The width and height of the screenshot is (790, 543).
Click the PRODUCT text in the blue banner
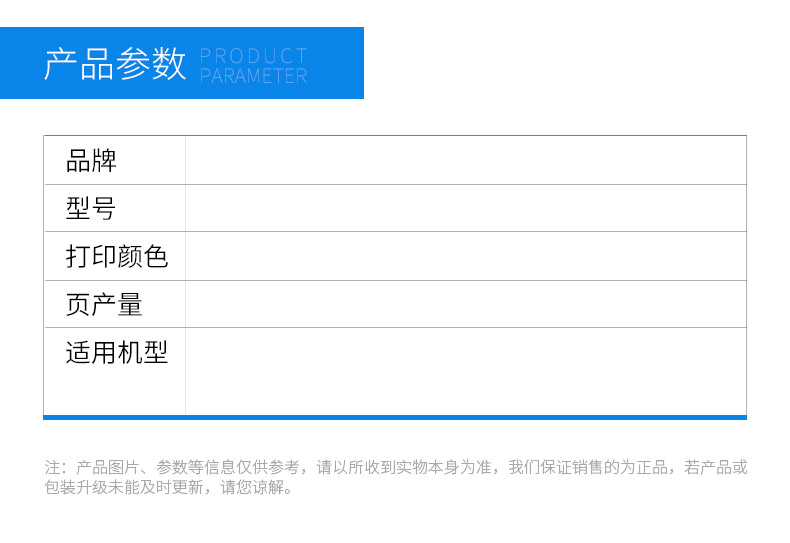[253, 56]
